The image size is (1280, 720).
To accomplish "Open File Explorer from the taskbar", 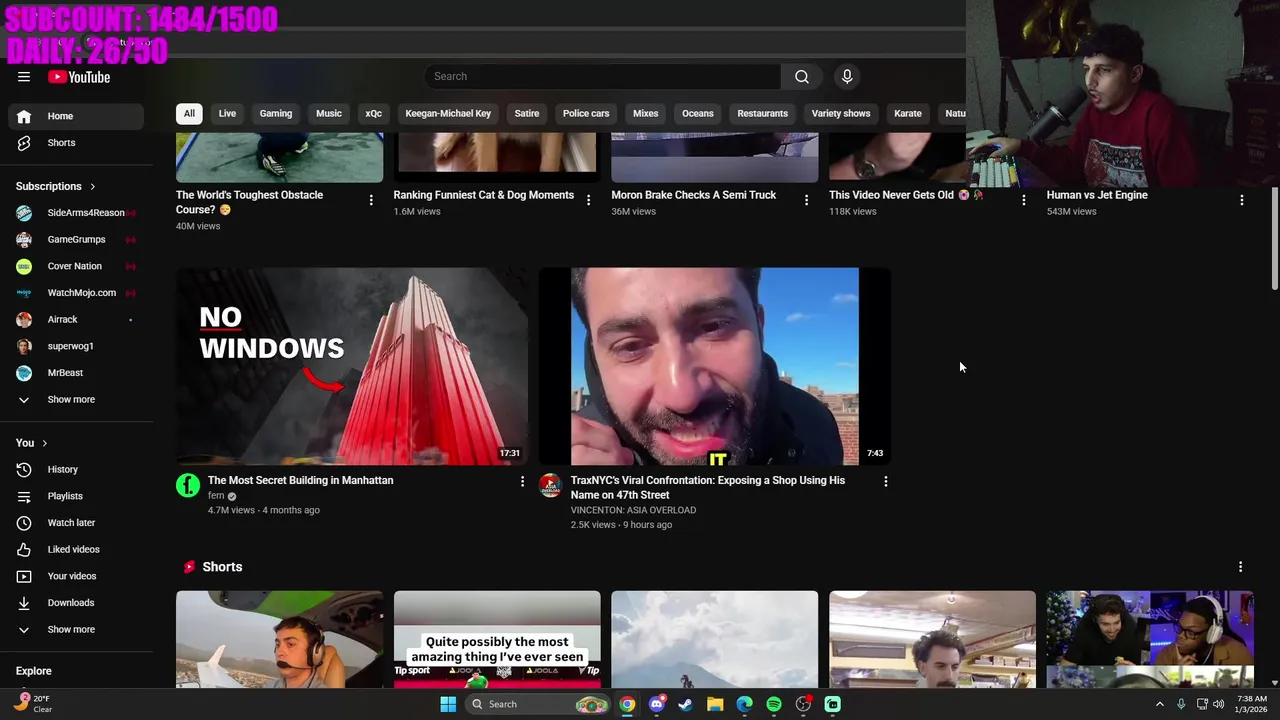I will pos(715,704).
